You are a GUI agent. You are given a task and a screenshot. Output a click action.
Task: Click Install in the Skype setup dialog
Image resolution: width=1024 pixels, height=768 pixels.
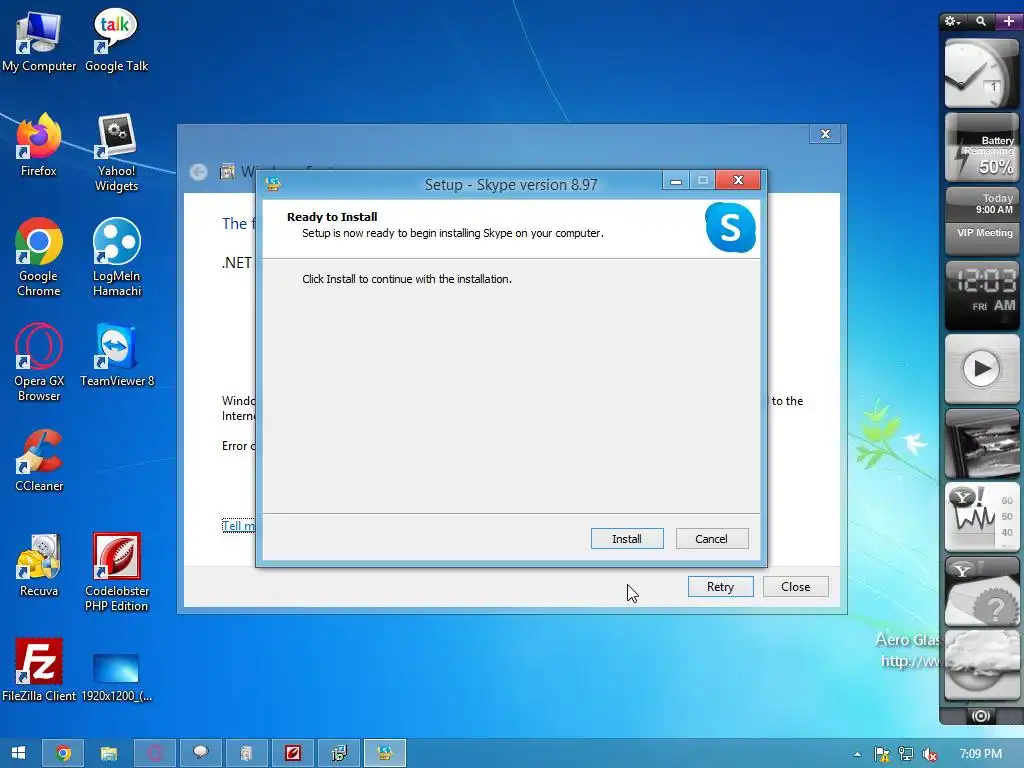626,539
